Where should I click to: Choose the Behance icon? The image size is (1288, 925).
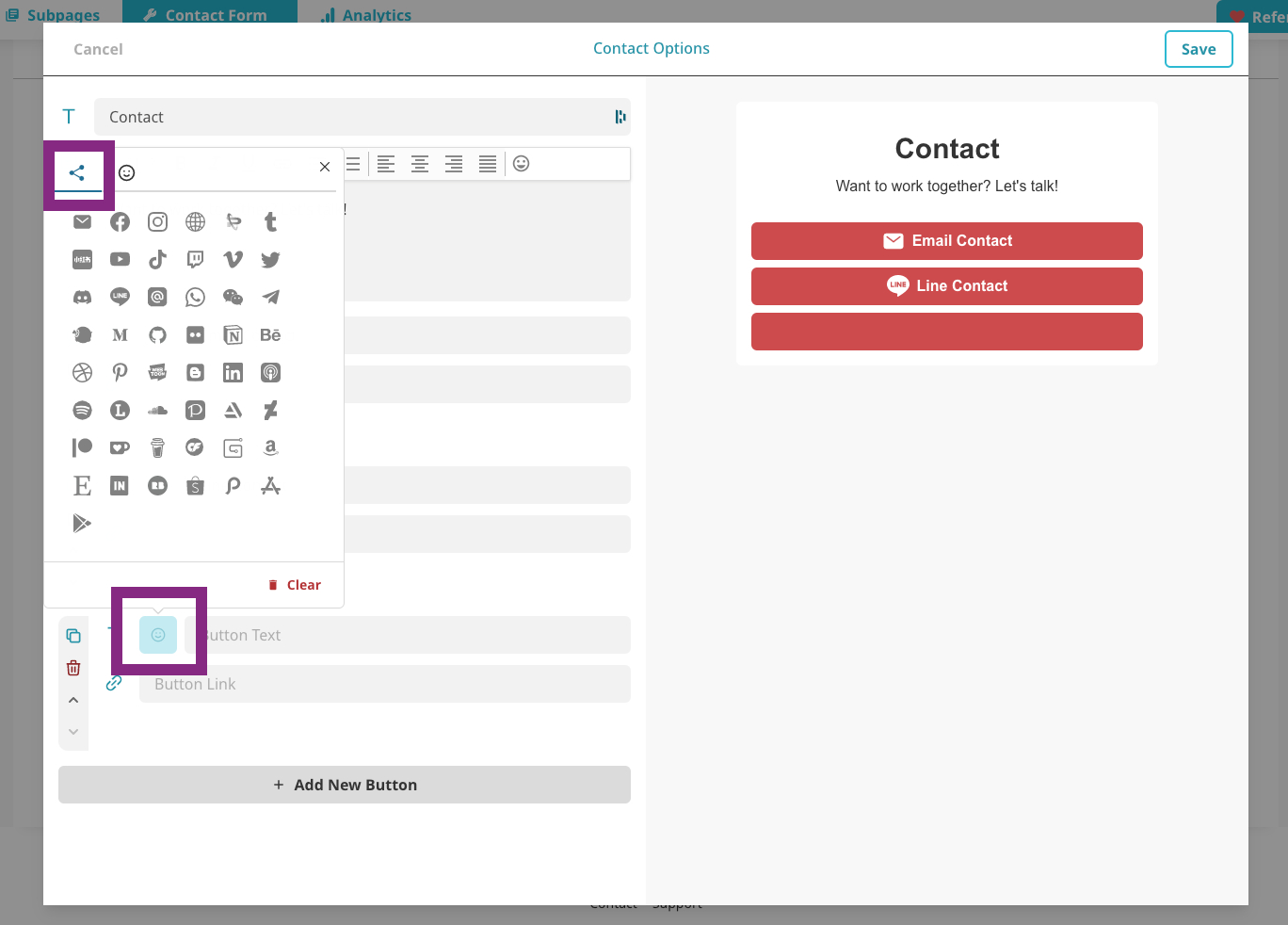[x=271, y=335]
